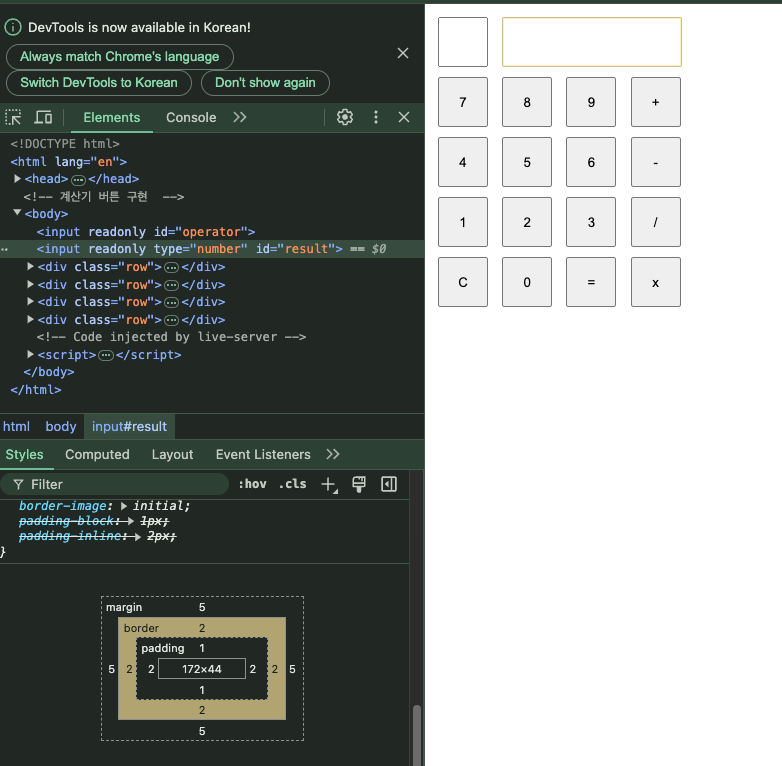Click calculator button 1

coord(463,222)
